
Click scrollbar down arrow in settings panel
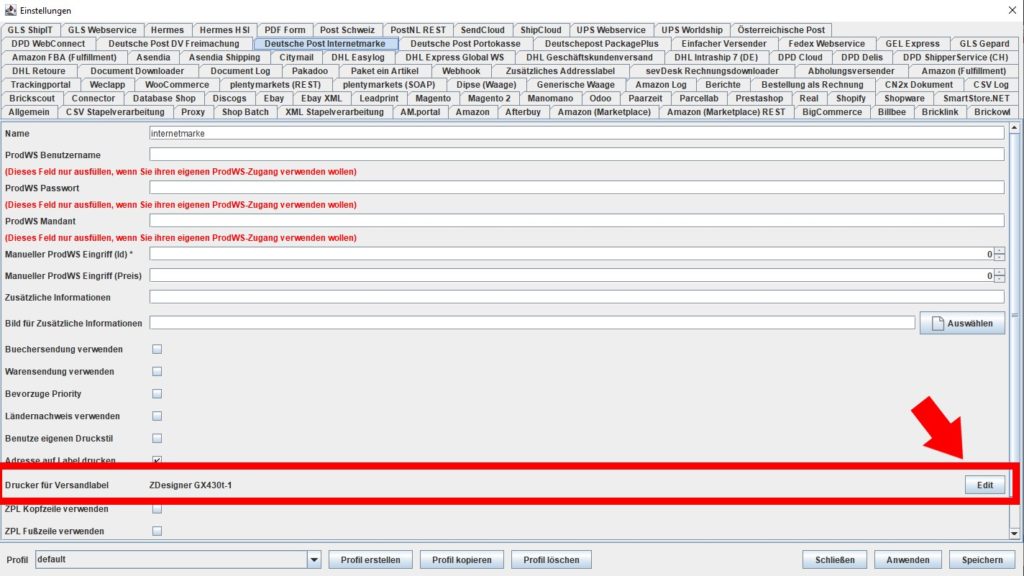pyautogui.click(x=1014, y=534)
